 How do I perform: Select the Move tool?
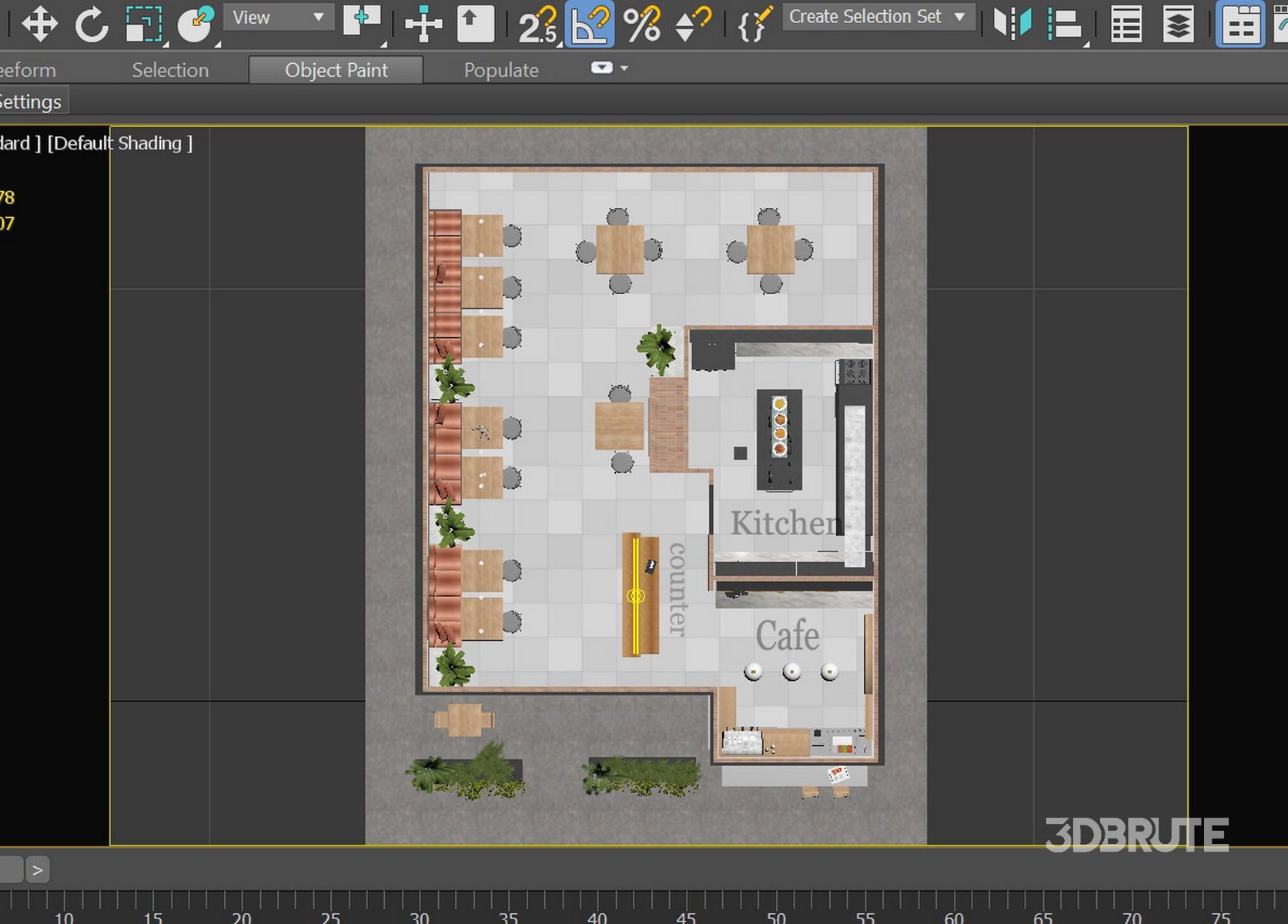pos(39,23)
